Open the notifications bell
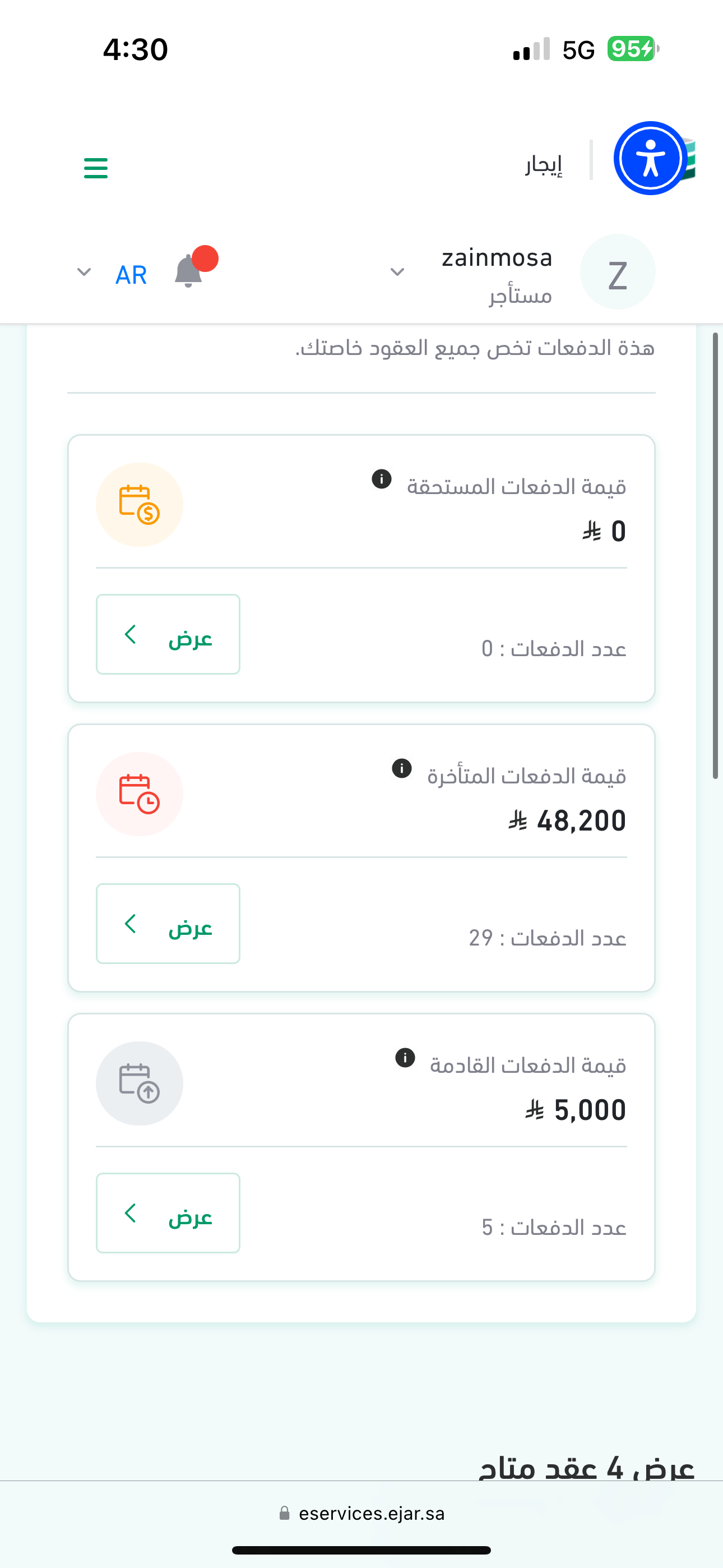 pyautogui.click(x=189, y=271)
